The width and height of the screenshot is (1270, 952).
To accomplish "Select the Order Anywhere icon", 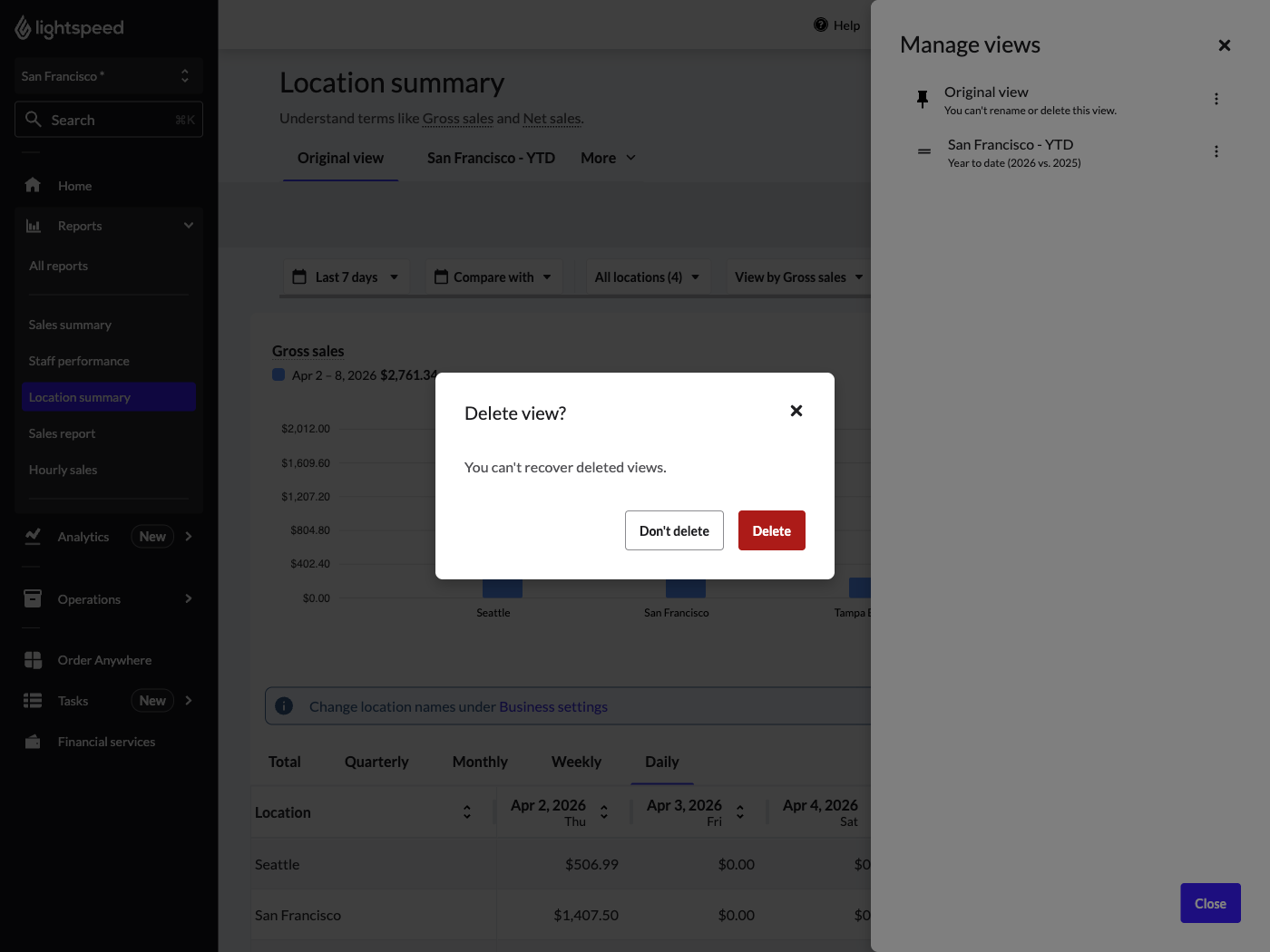I will click(x=32, y=660).
